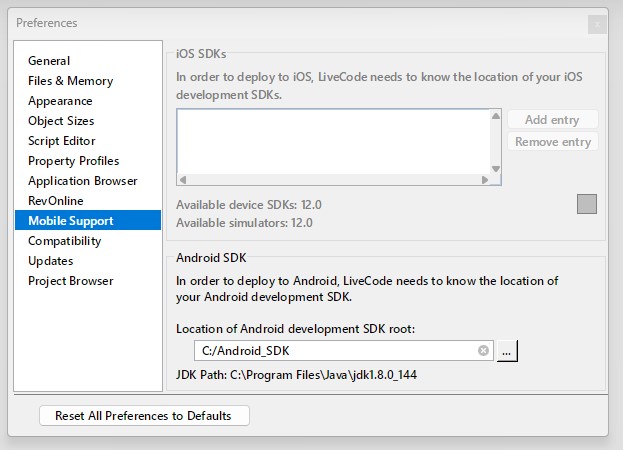Click Remove entry for iOS SDKs
This screenshot has width=623, height=450.
[552, 142]
